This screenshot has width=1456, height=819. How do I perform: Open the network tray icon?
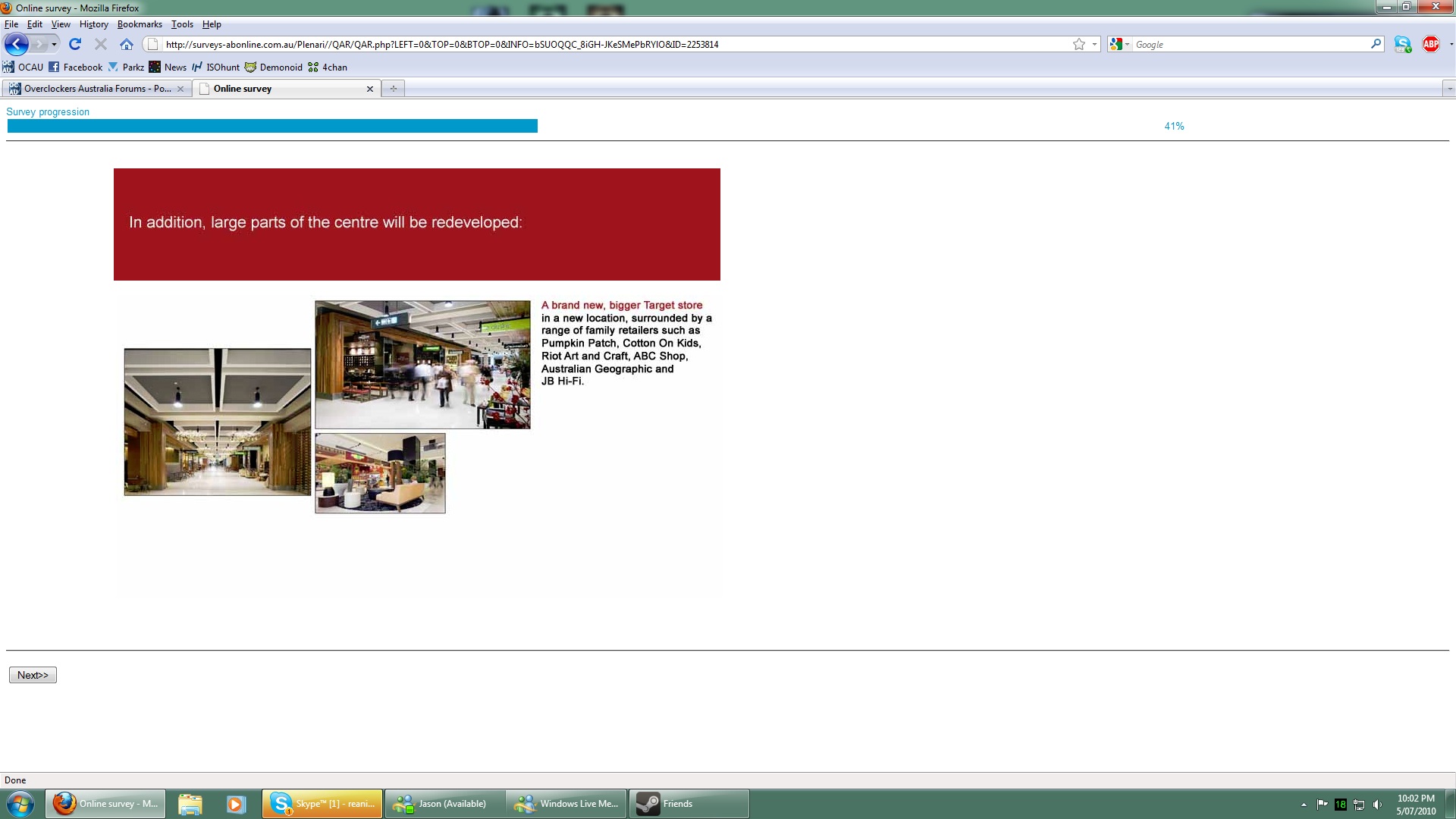coord(1359,805)
